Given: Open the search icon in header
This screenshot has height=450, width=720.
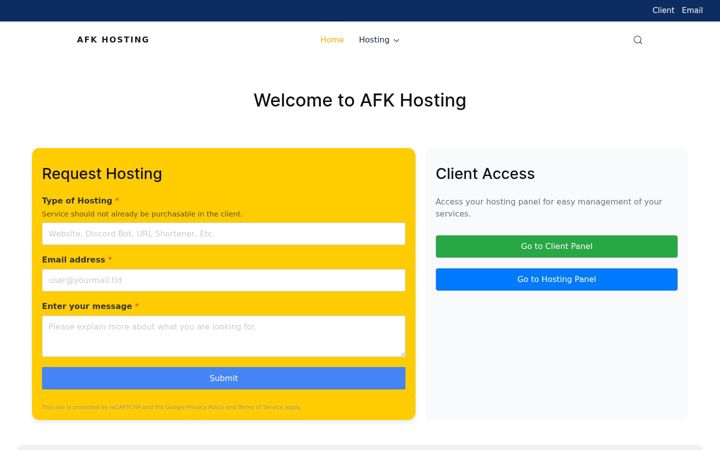Looking at the screenshot, I should click(x=637, y=40).
